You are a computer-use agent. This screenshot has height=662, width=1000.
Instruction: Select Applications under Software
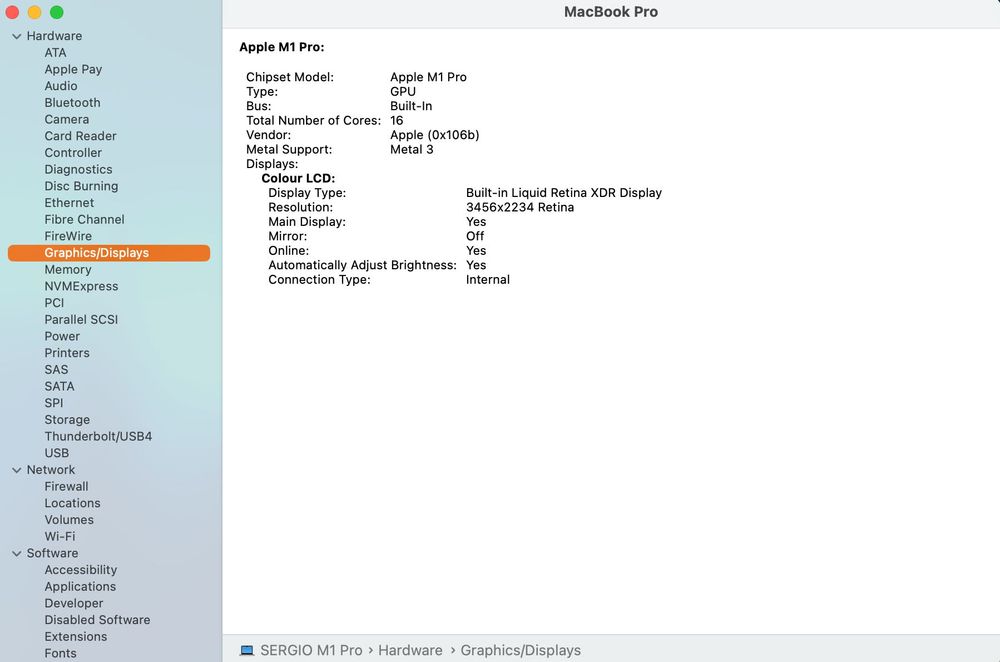tap(80, 587)
